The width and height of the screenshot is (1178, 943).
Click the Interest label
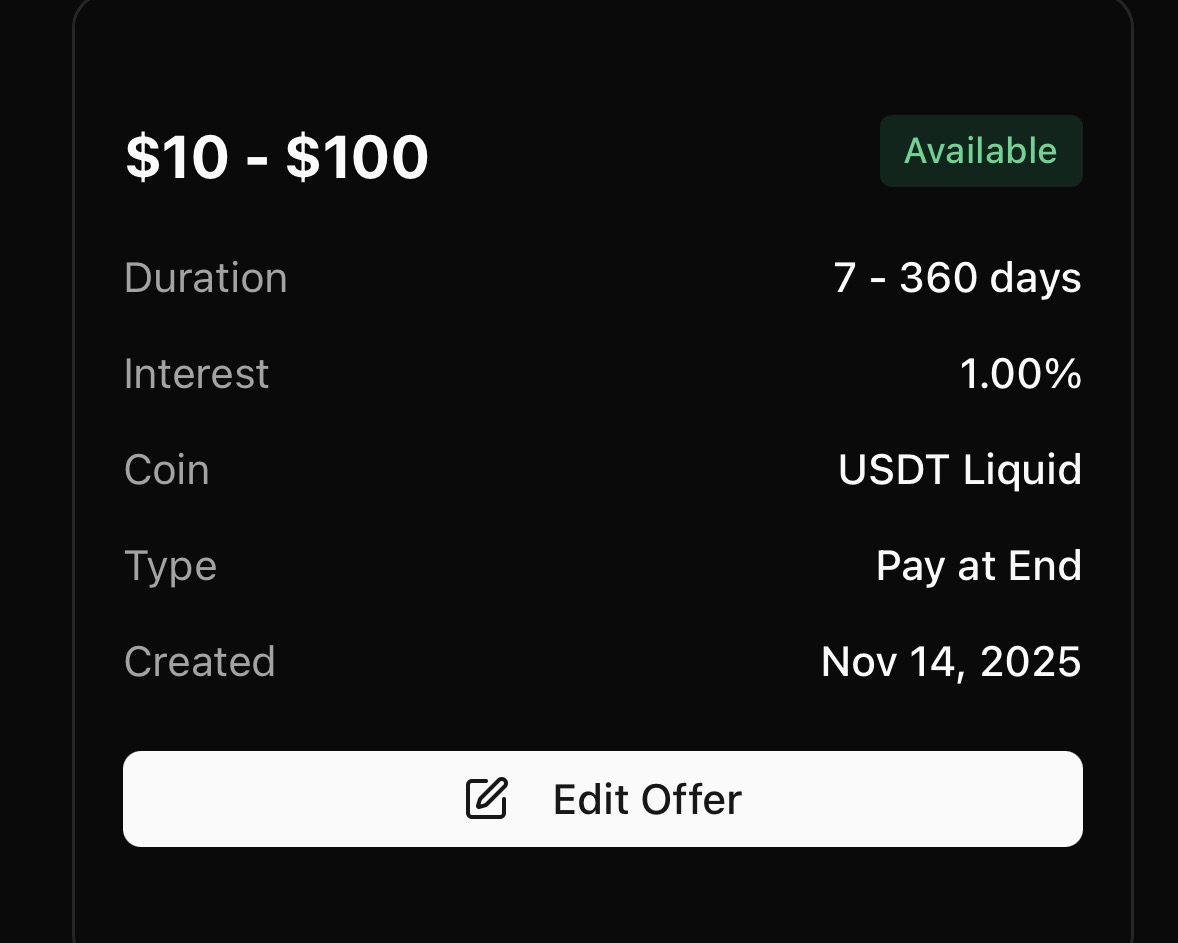(x=196, y=374)
